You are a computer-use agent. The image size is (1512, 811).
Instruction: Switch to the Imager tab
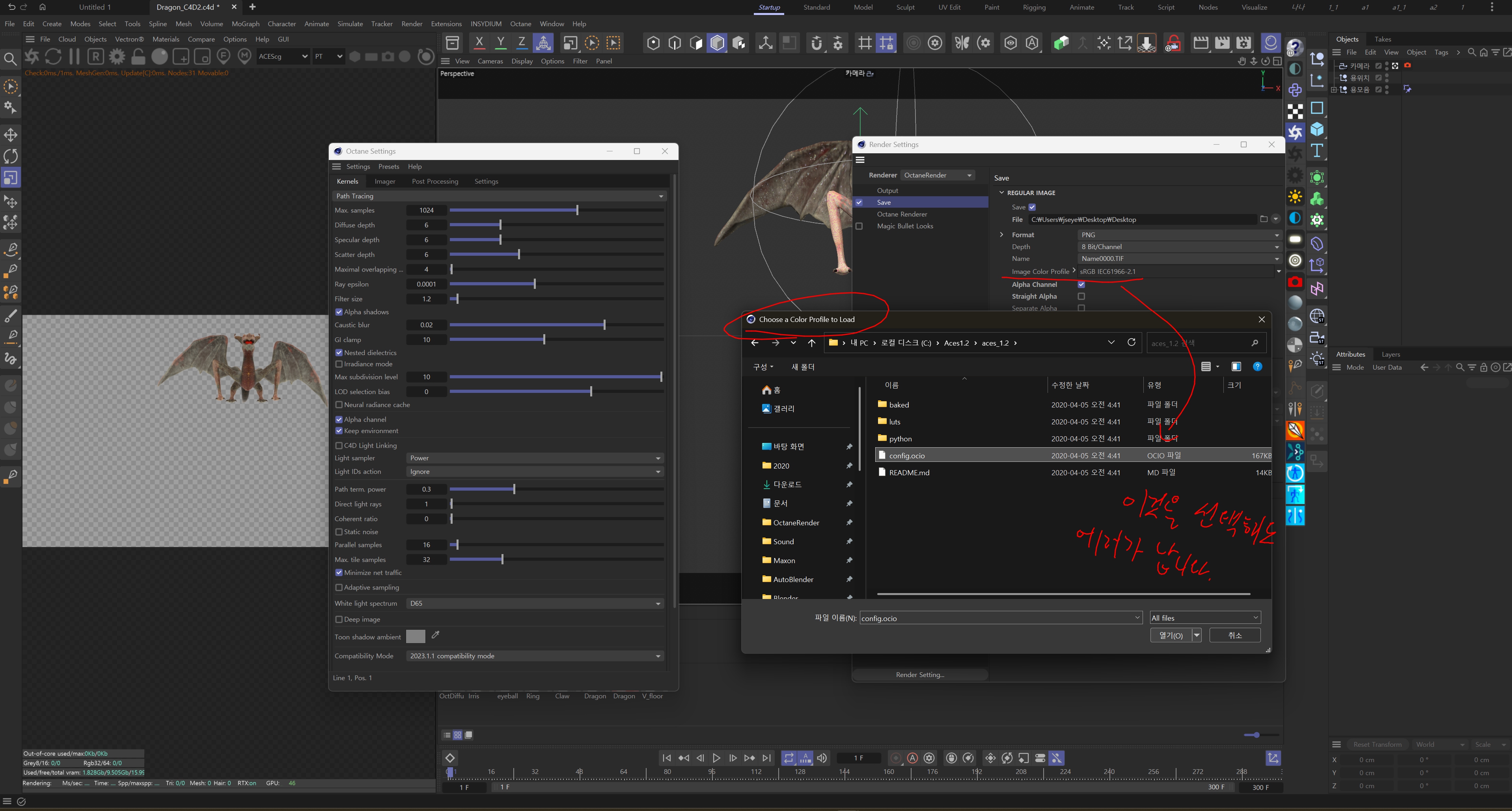(x=384, y=181)
